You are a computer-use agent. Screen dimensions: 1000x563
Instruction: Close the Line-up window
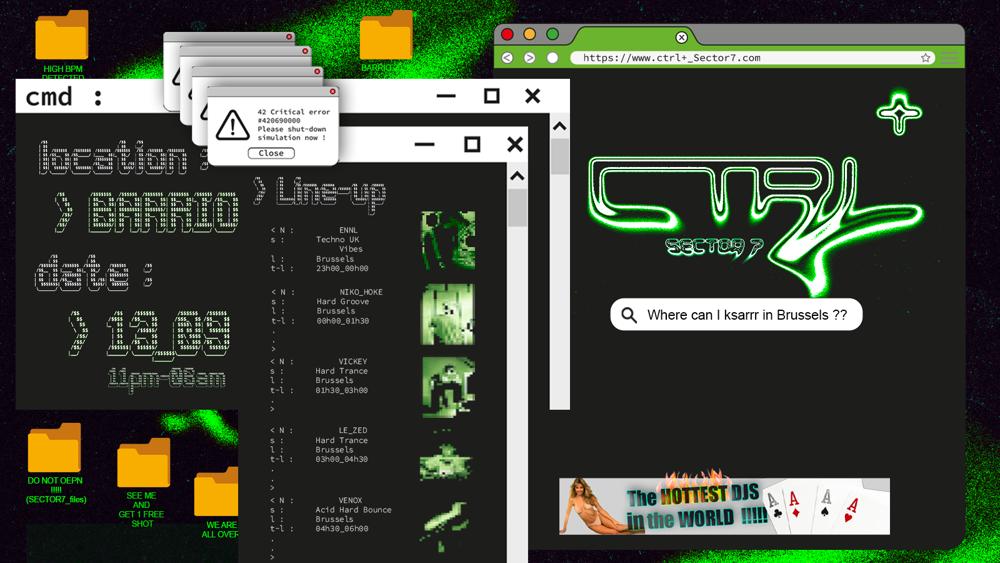(x=515, y=144)
